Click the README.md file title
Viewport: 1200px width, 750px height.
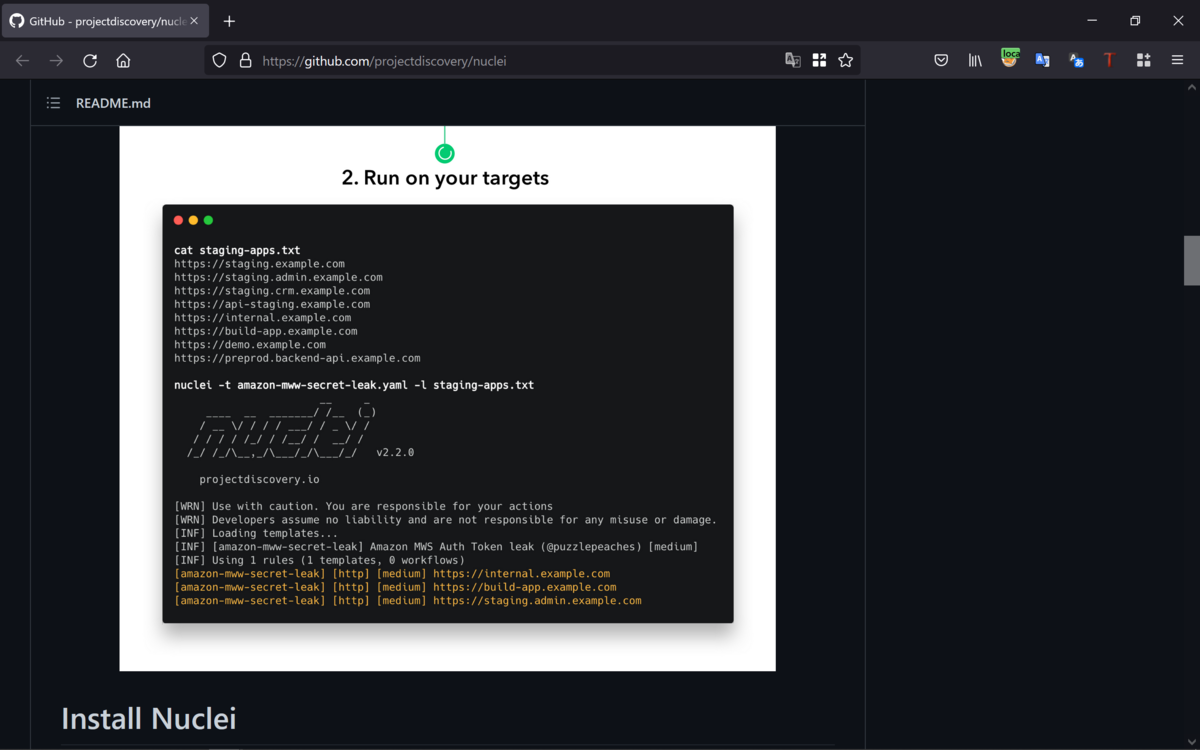[x=113, y=103]
